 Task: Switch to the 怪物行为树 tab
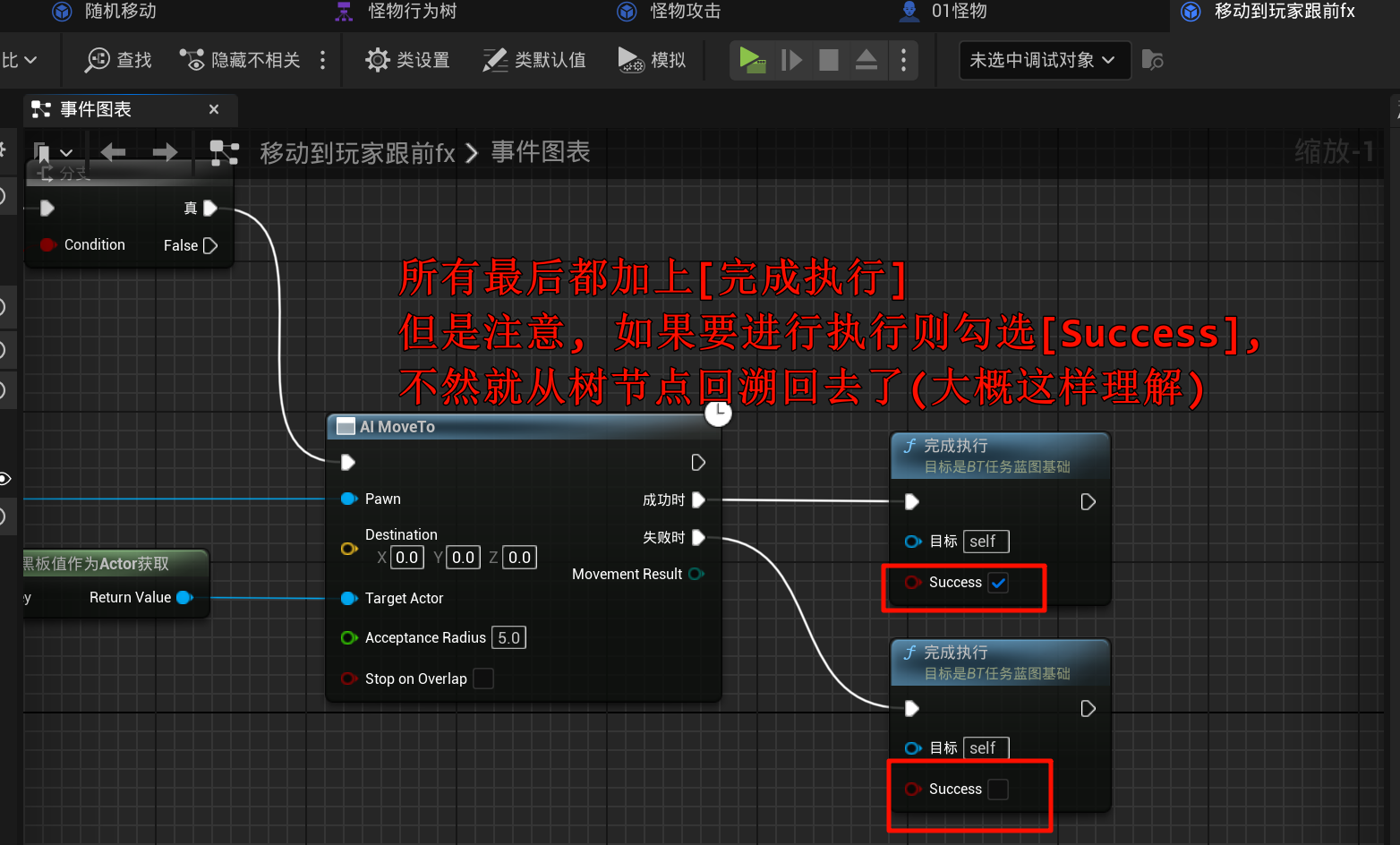[412, 11]
